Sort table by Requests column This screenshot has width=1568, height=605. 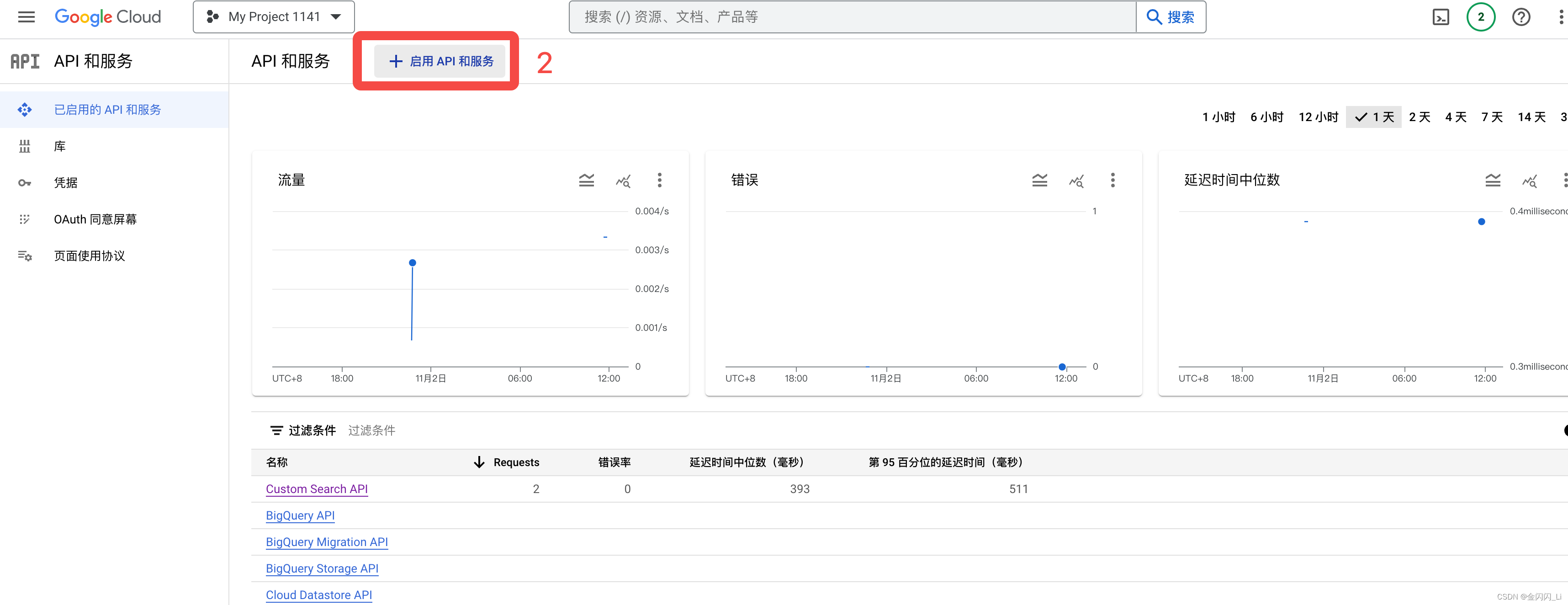tap(516, 462)
